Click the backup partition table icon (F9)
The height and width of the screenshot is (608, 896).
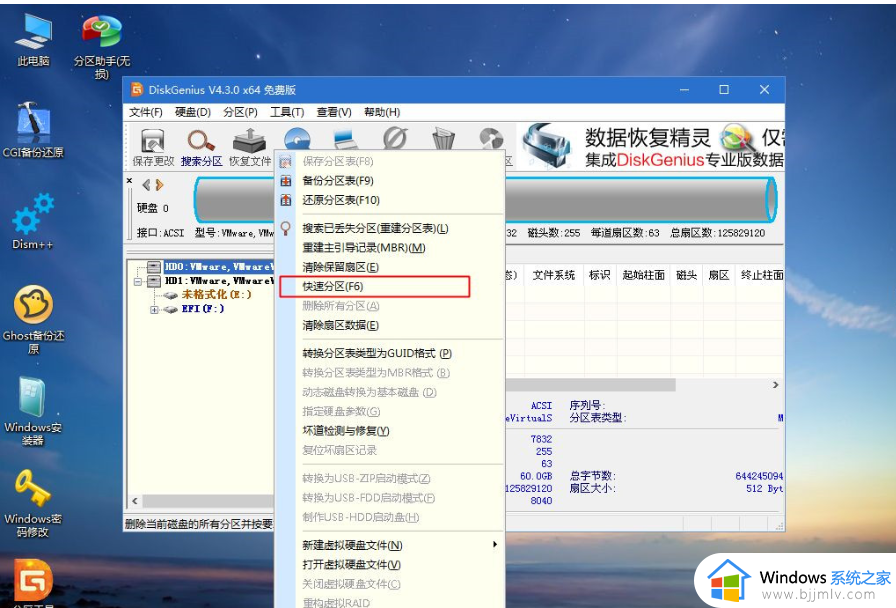tap(286, 181)
